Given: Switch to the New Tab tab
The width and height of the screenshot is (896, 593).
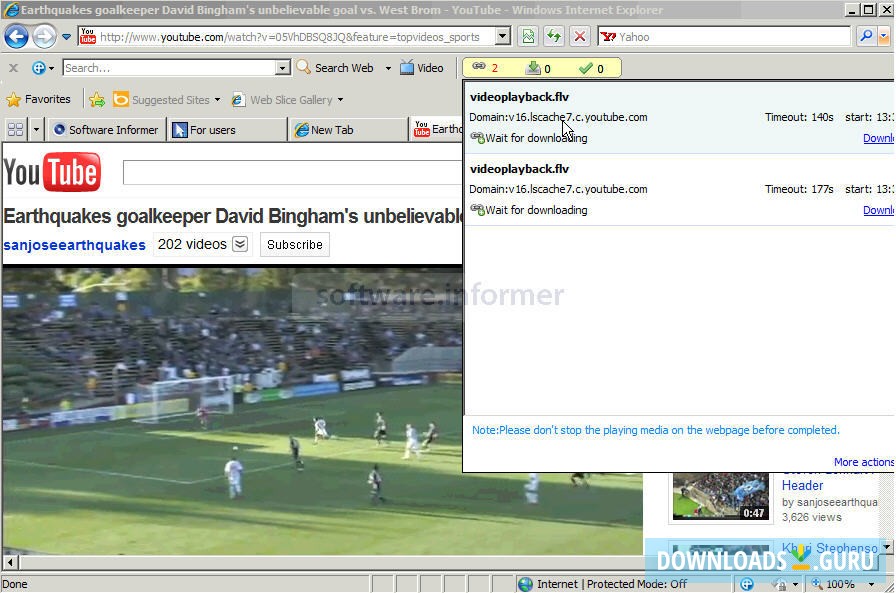Looking at the screenshot, I should tap(347, 130).
